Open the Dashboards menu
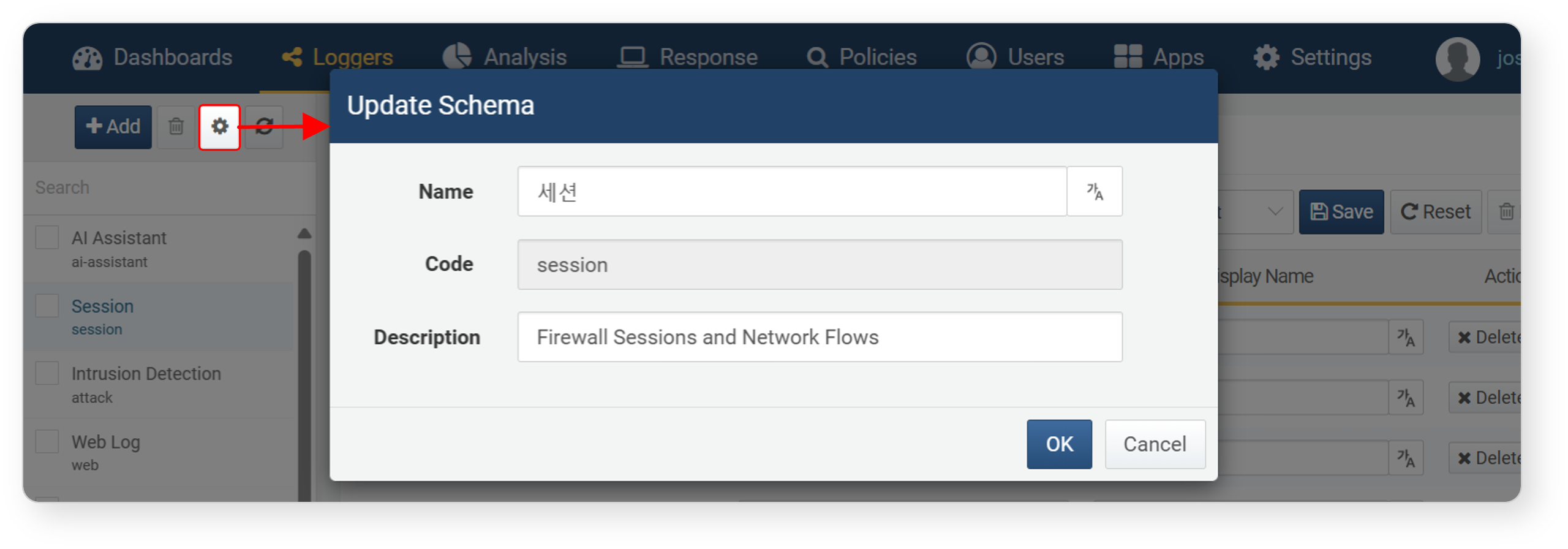Screen dimensions: 1568x549 pyautogui.click(x=153, y=58)
